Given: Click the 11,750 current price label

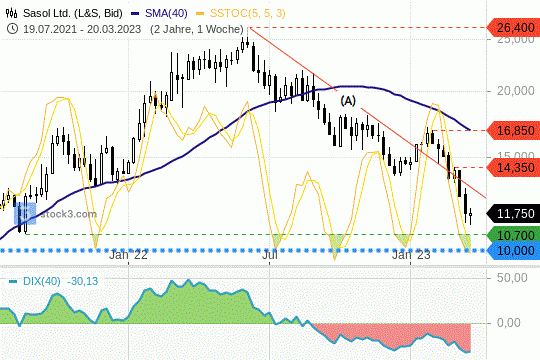Looking at the screenshot, I should 513,214.
